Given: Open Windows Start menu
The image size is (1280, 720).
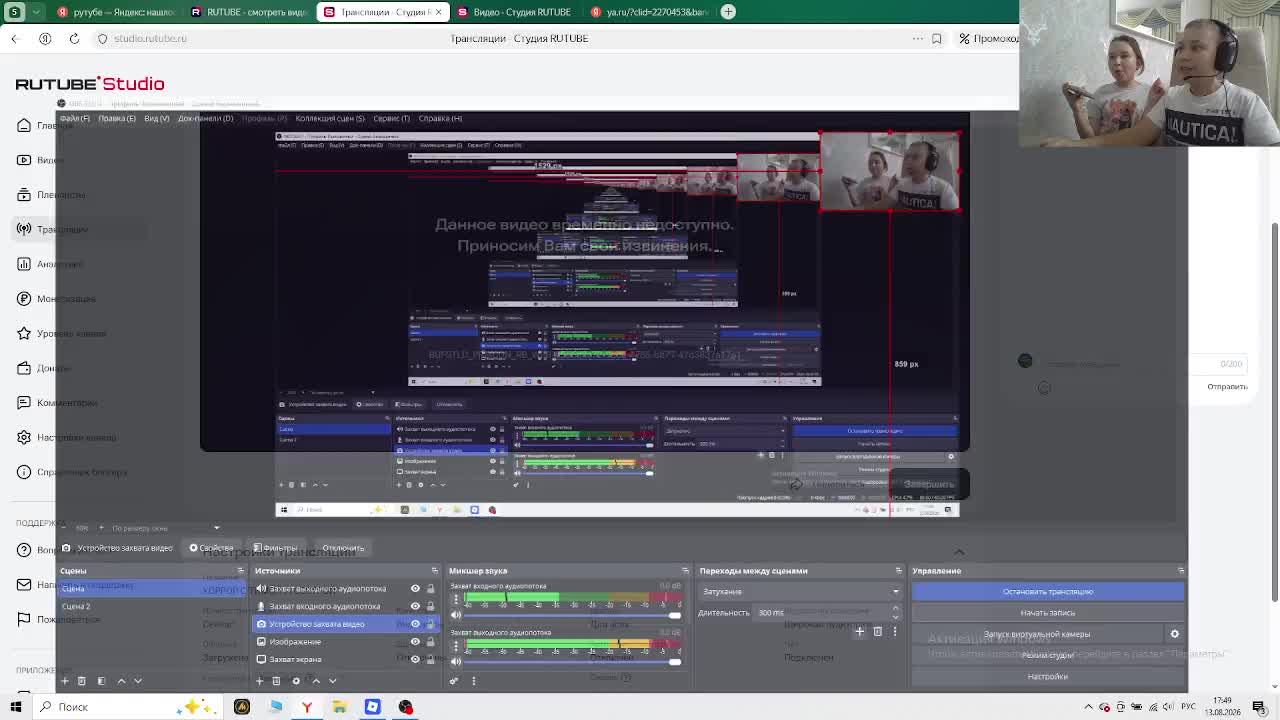Looking at the screenshot, I should (x=16, y=707).
